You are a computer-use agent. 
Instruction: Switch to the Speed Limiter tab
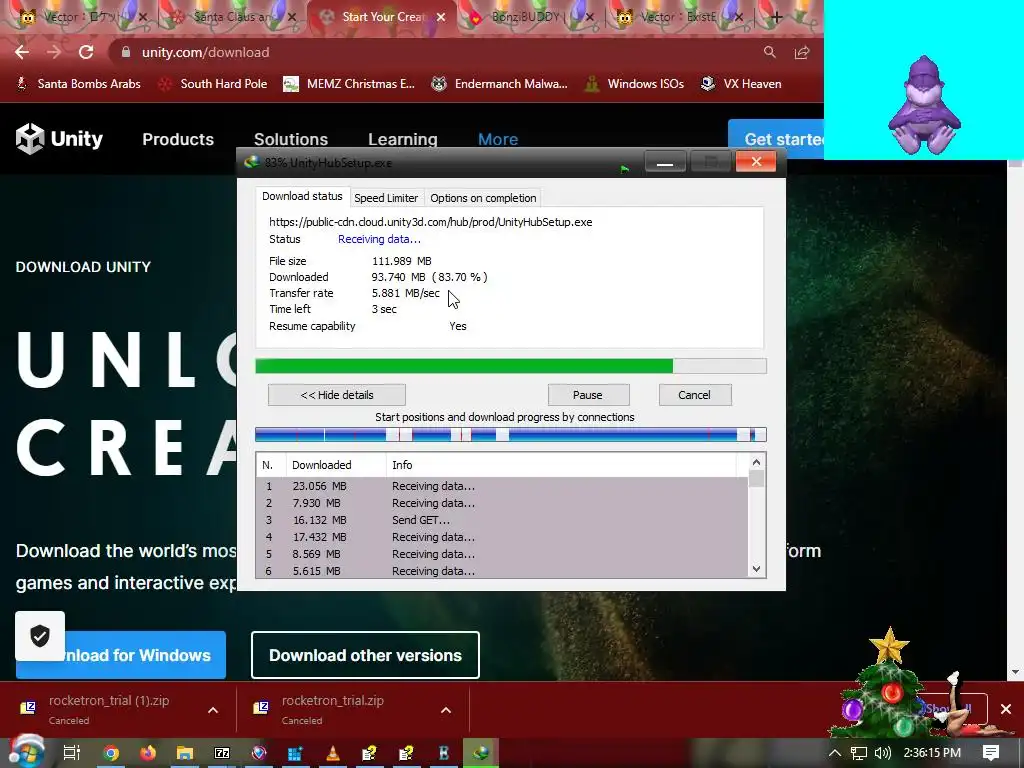pos(386,198)
